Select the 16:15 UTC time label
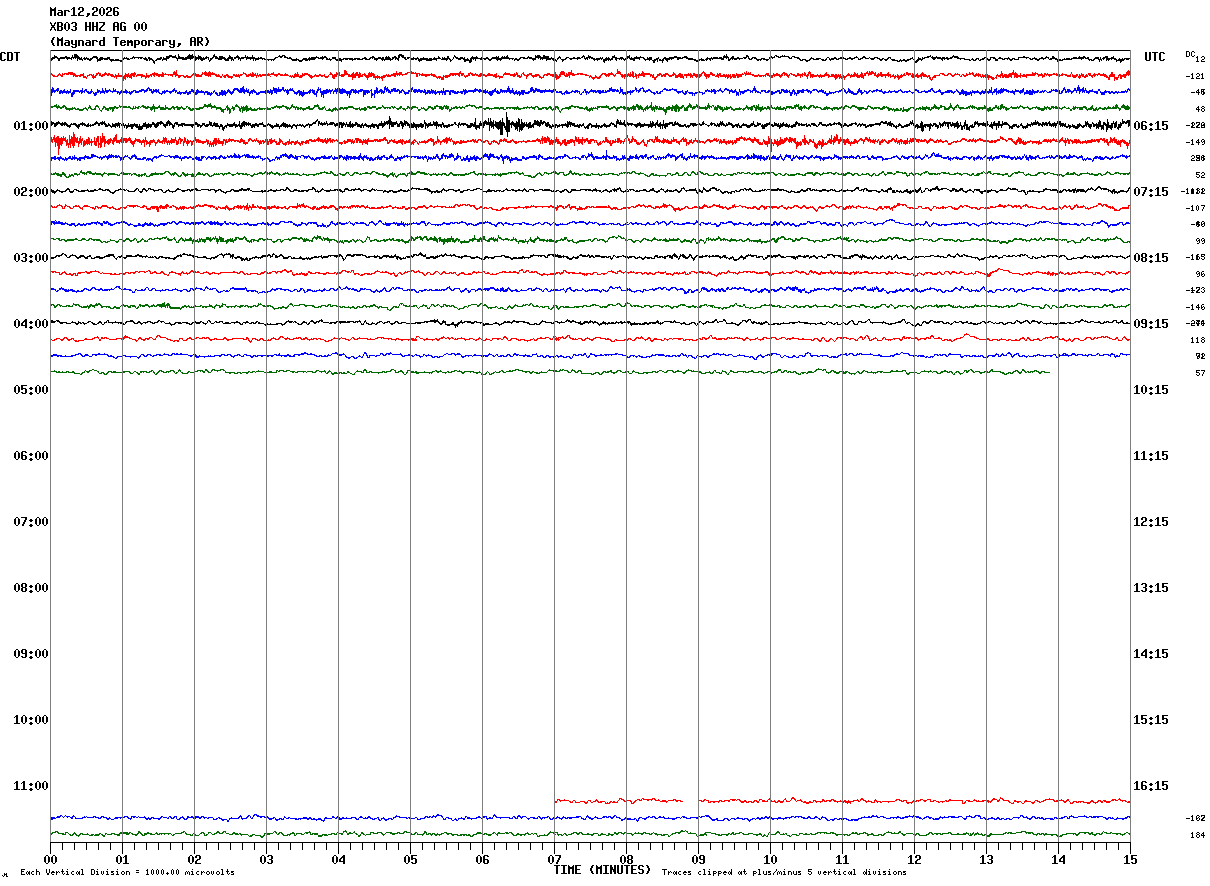This screenshot has height=886, width=1210. [x=1151, y=786]
